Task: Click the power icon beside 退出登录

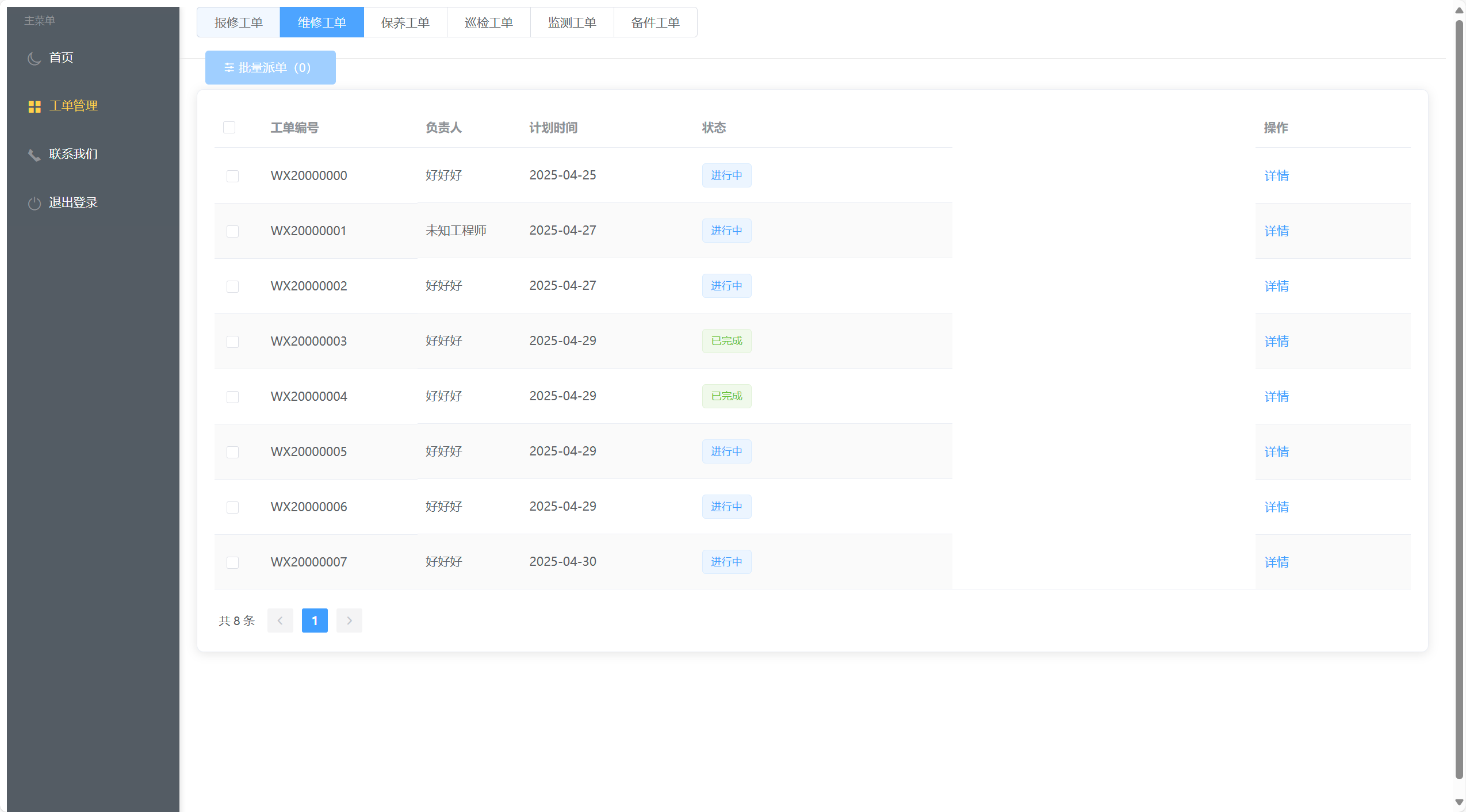Action: 34,203
